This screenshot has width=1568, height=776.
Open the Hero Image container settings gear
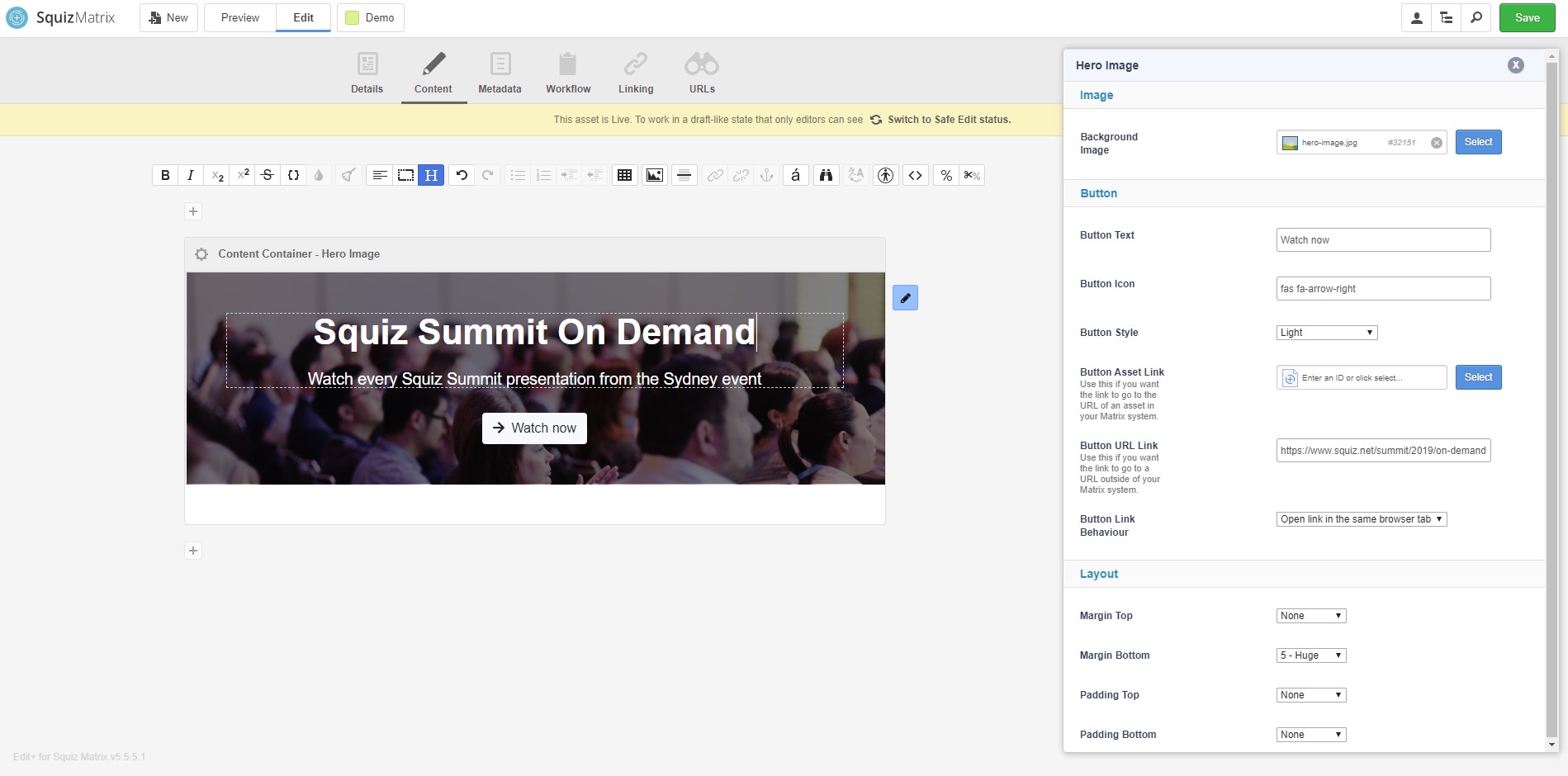coord(201,254)
